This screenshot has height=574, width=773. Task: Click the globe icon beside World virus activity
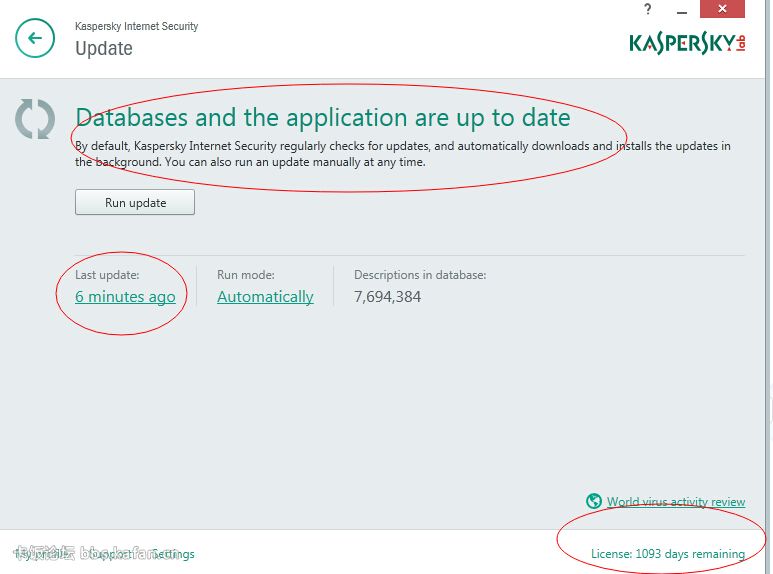coord(594,501)
